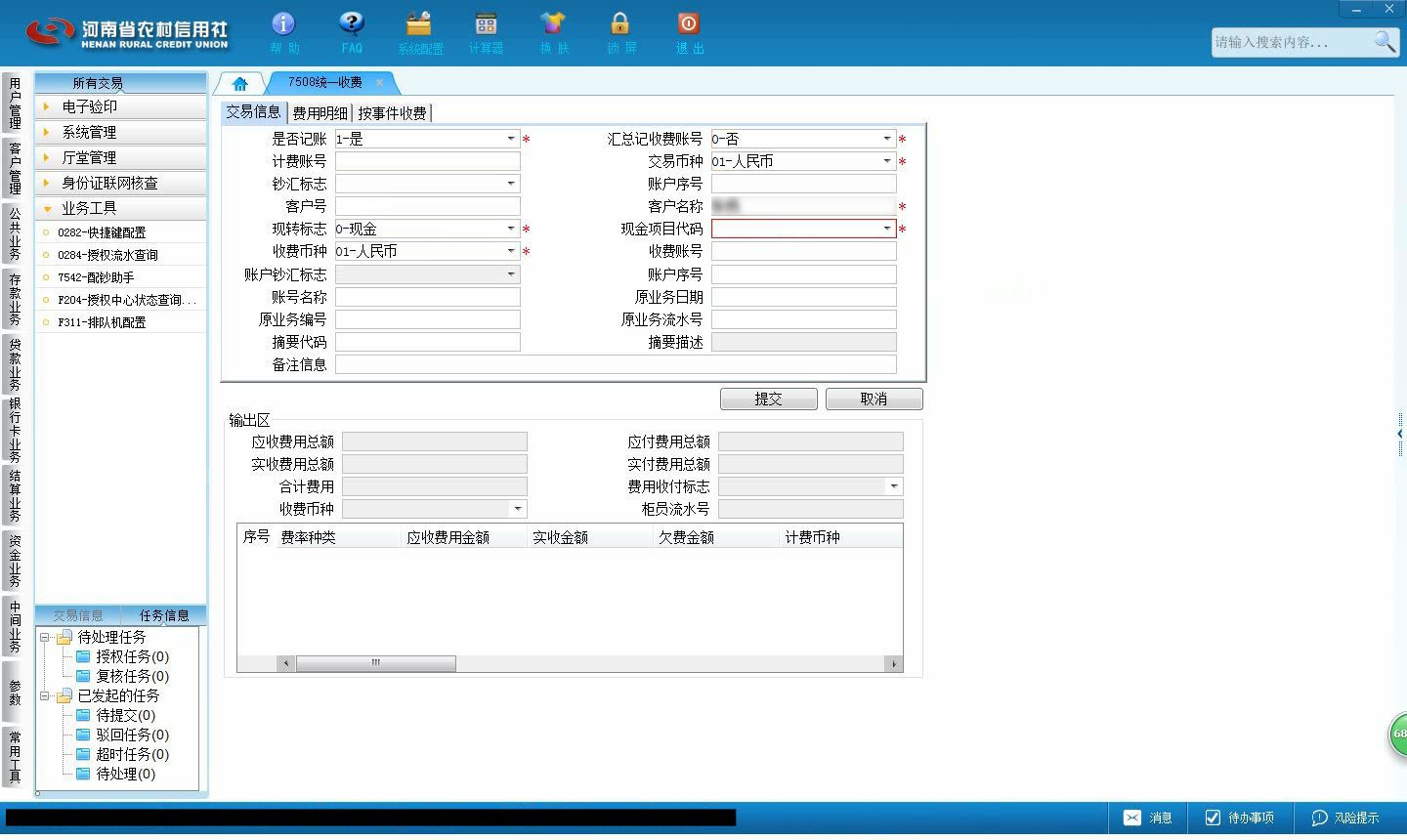The width and height of the screenshot is (1407, 840).
Task: Select 驳回任务(0) tree item
Action: (122, 735)
